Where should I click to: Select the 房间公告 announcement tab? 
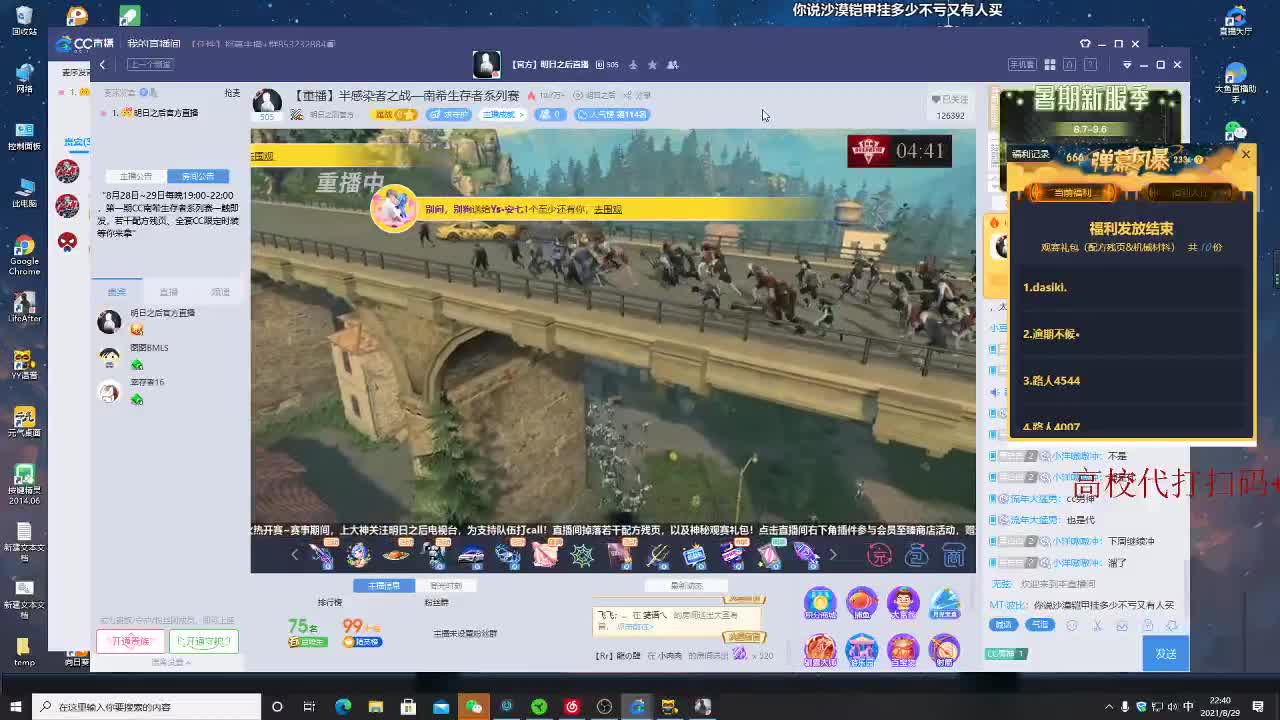[198, 176]
